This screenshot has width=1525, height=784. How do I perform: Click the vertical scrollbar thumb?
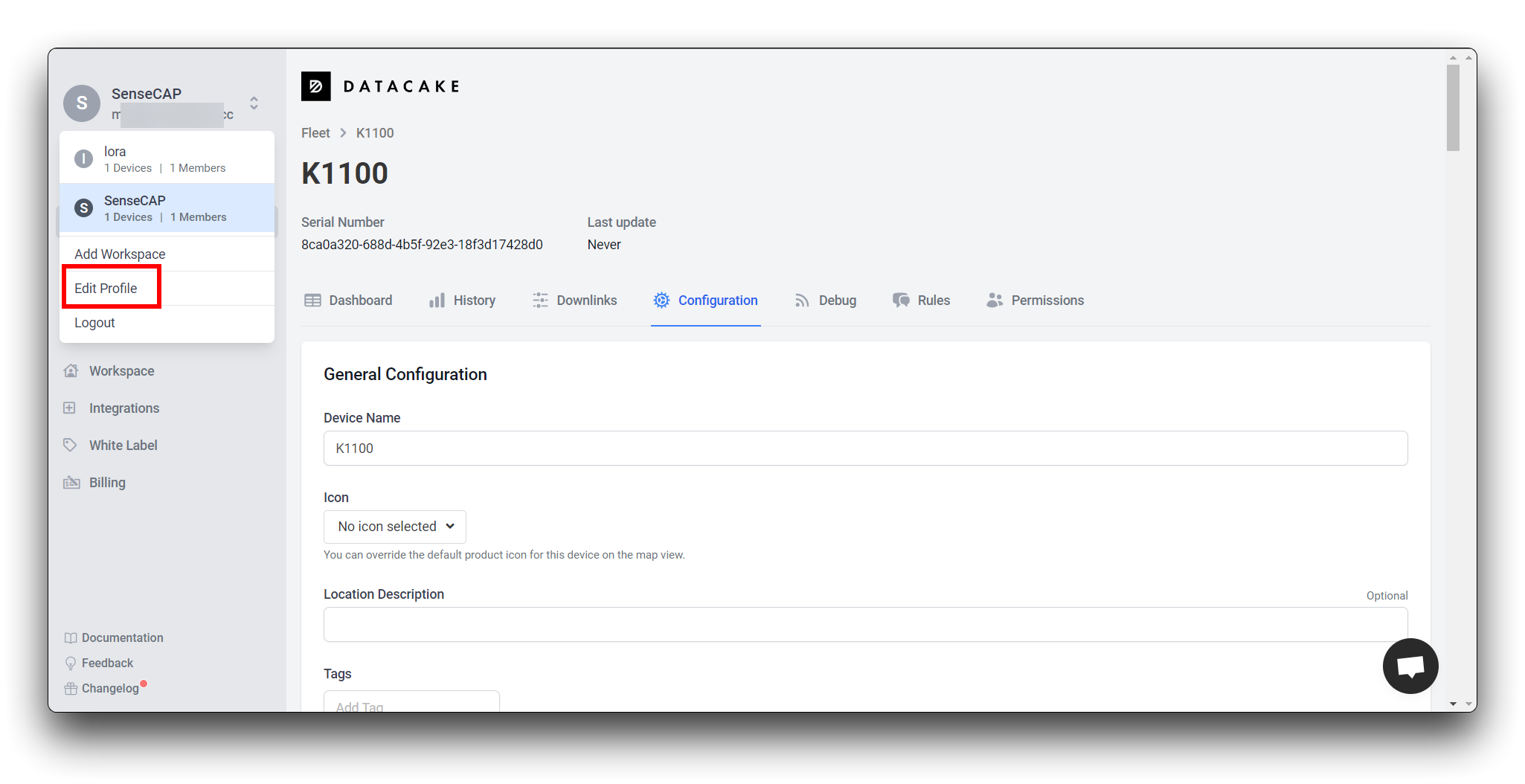(x=1453, y=108)
